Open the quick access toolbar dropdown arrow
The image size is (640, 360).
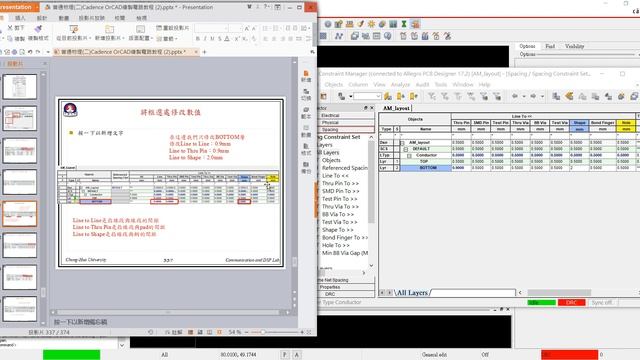[x=47, y=52]
